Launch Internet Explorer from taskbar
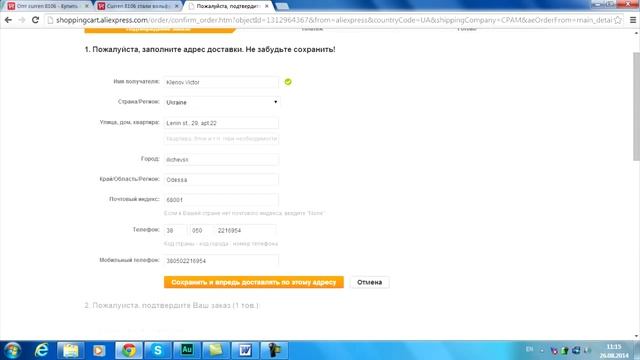This screenshot has width=640, height=360. (x=41, y=350)
